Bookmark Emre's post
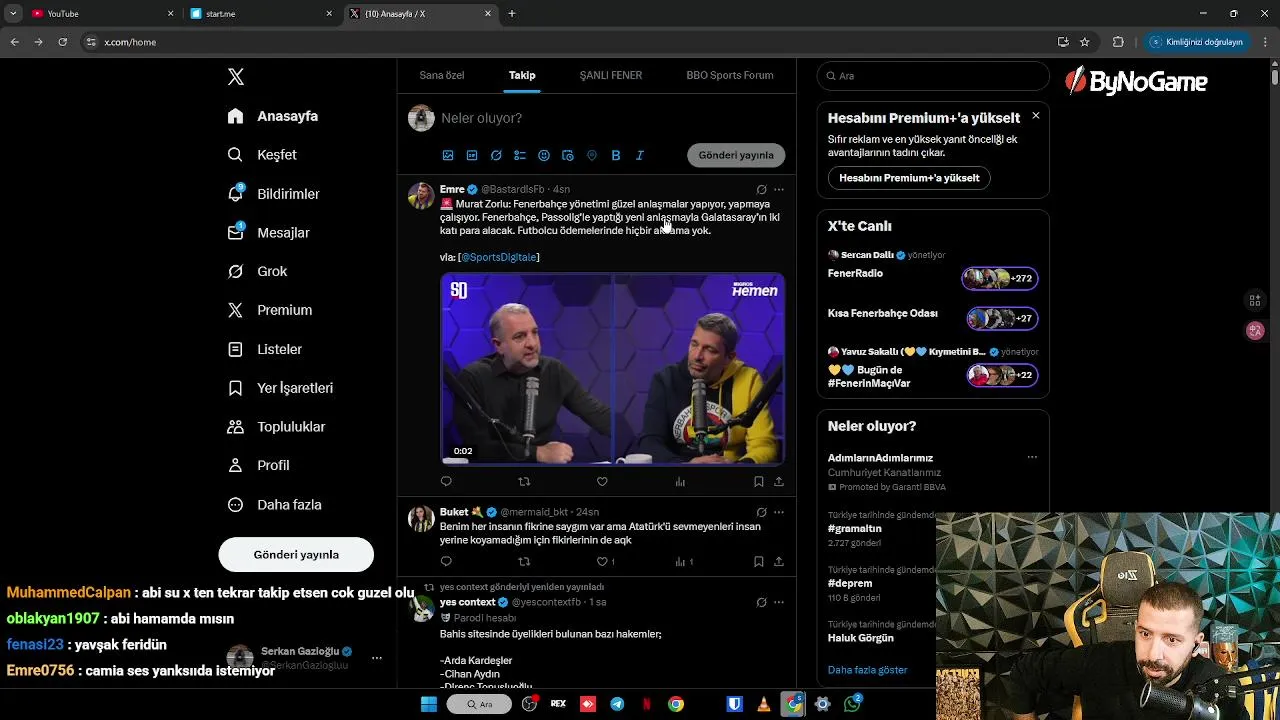Viewport: 1280px width, 720px height. click(759, 482)
